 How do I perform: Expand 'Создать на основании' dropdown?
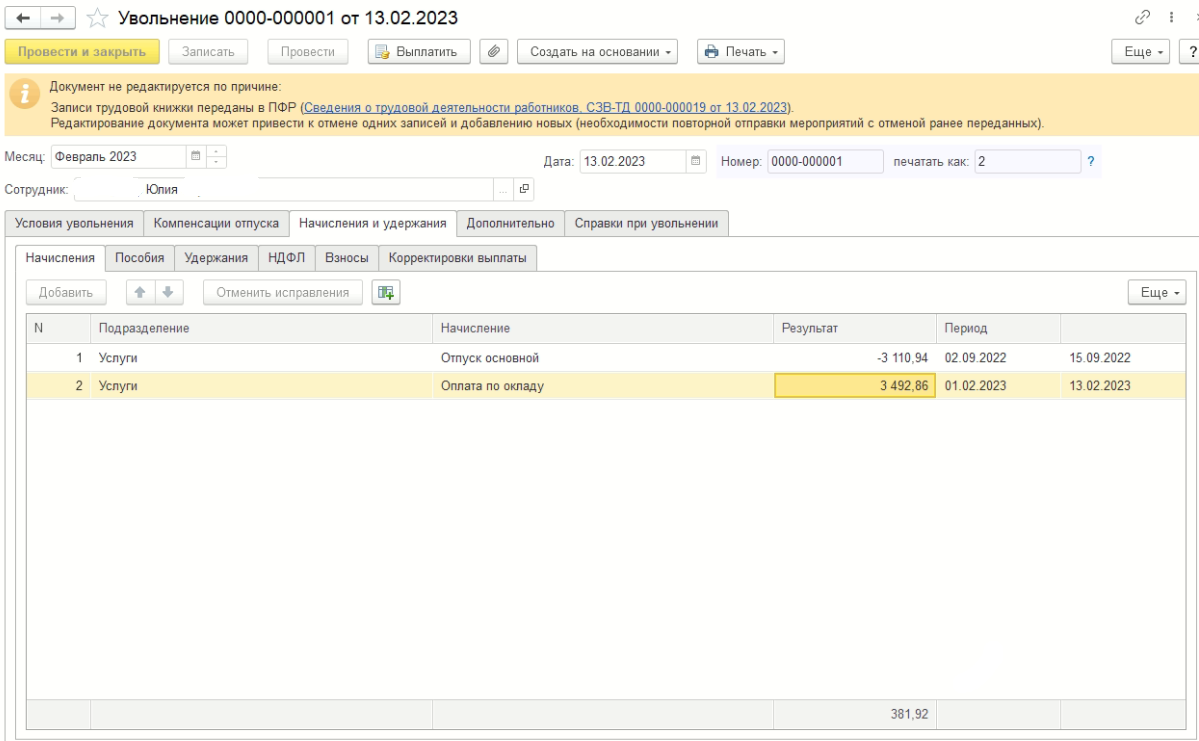coord(597,51)
